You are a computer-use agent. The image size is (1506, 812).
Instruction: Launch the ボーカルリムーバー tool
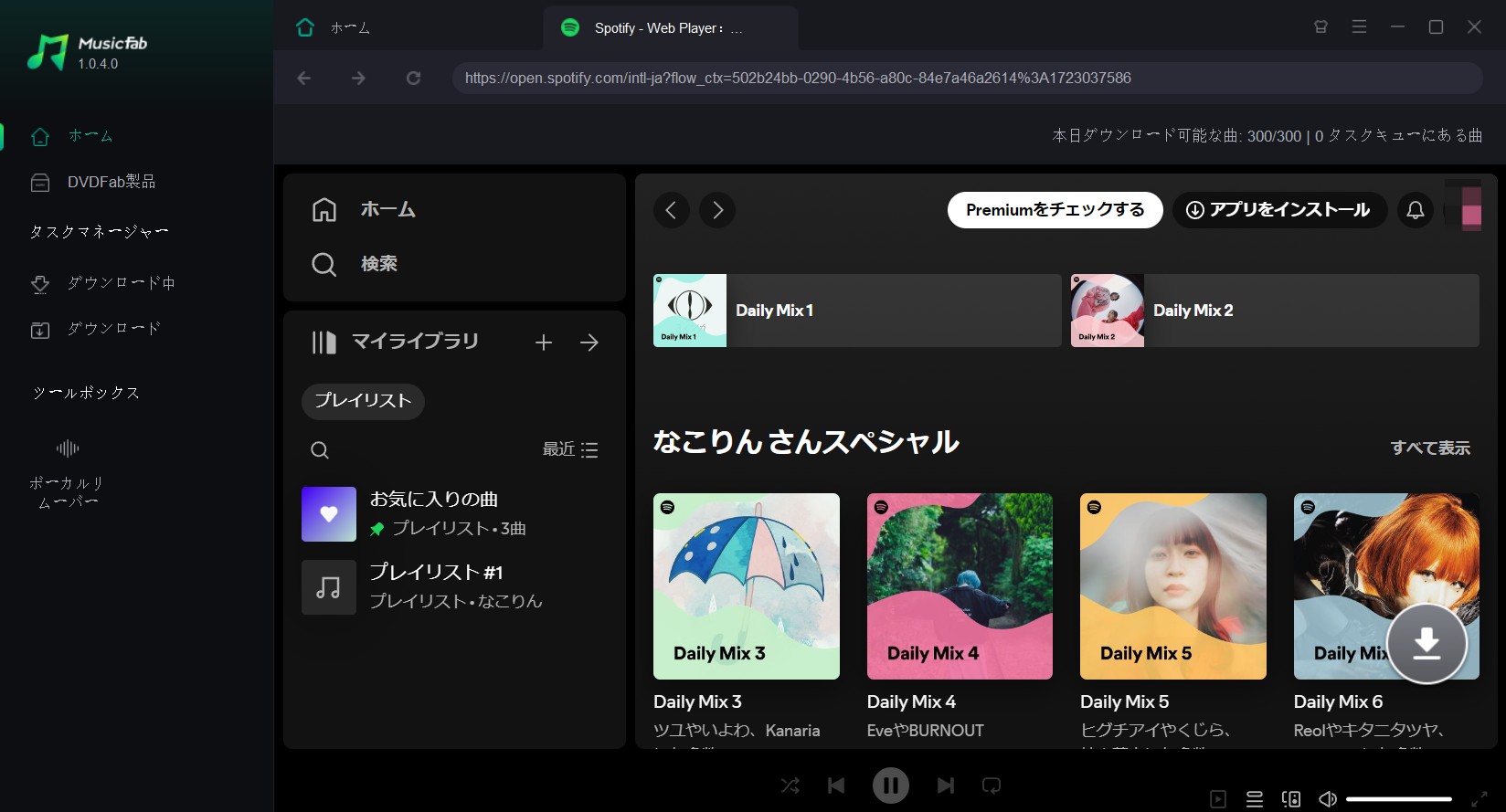point(67,473)
